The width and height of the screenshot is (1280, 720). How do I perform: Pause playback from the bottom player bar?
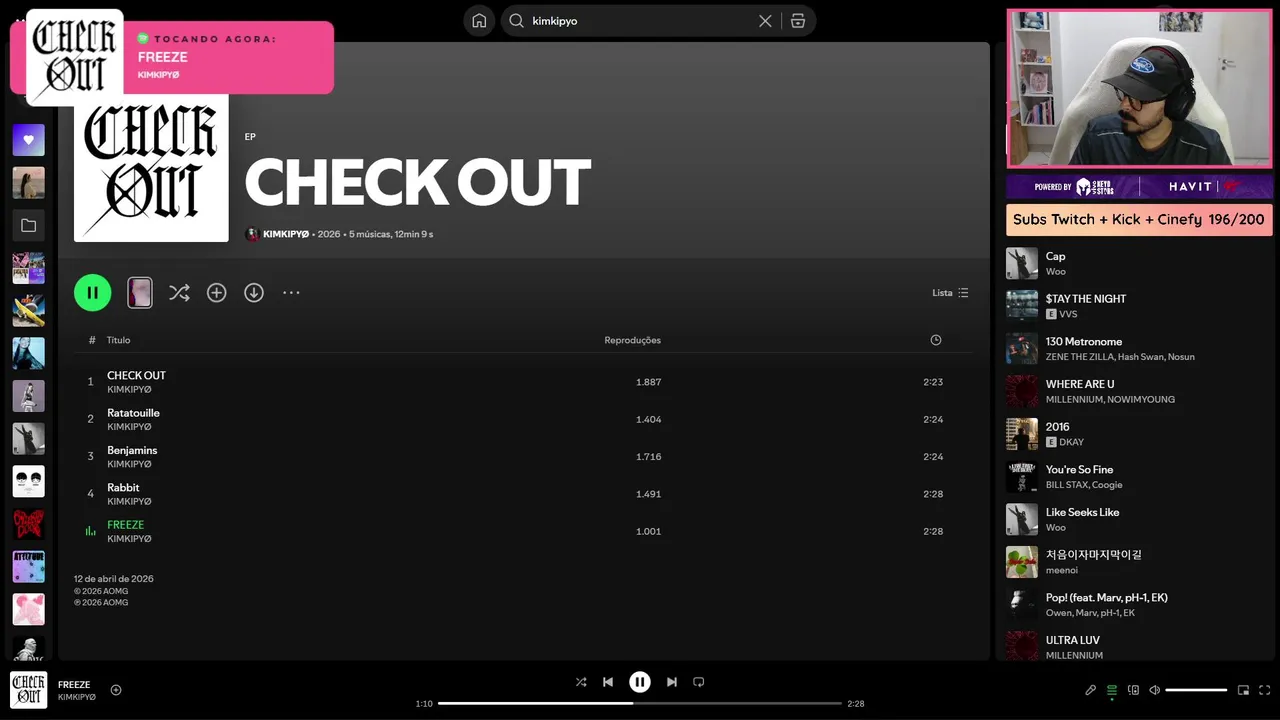[x=640, y=682]
